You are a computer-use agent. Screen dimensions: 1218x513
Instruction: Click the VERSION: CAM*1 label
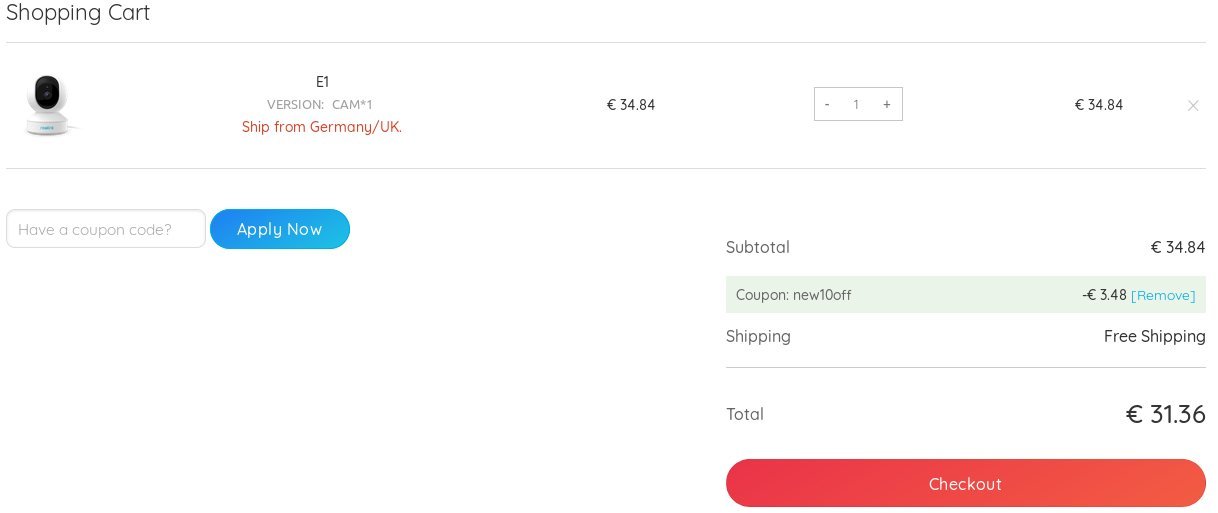(x=320, y=104)
